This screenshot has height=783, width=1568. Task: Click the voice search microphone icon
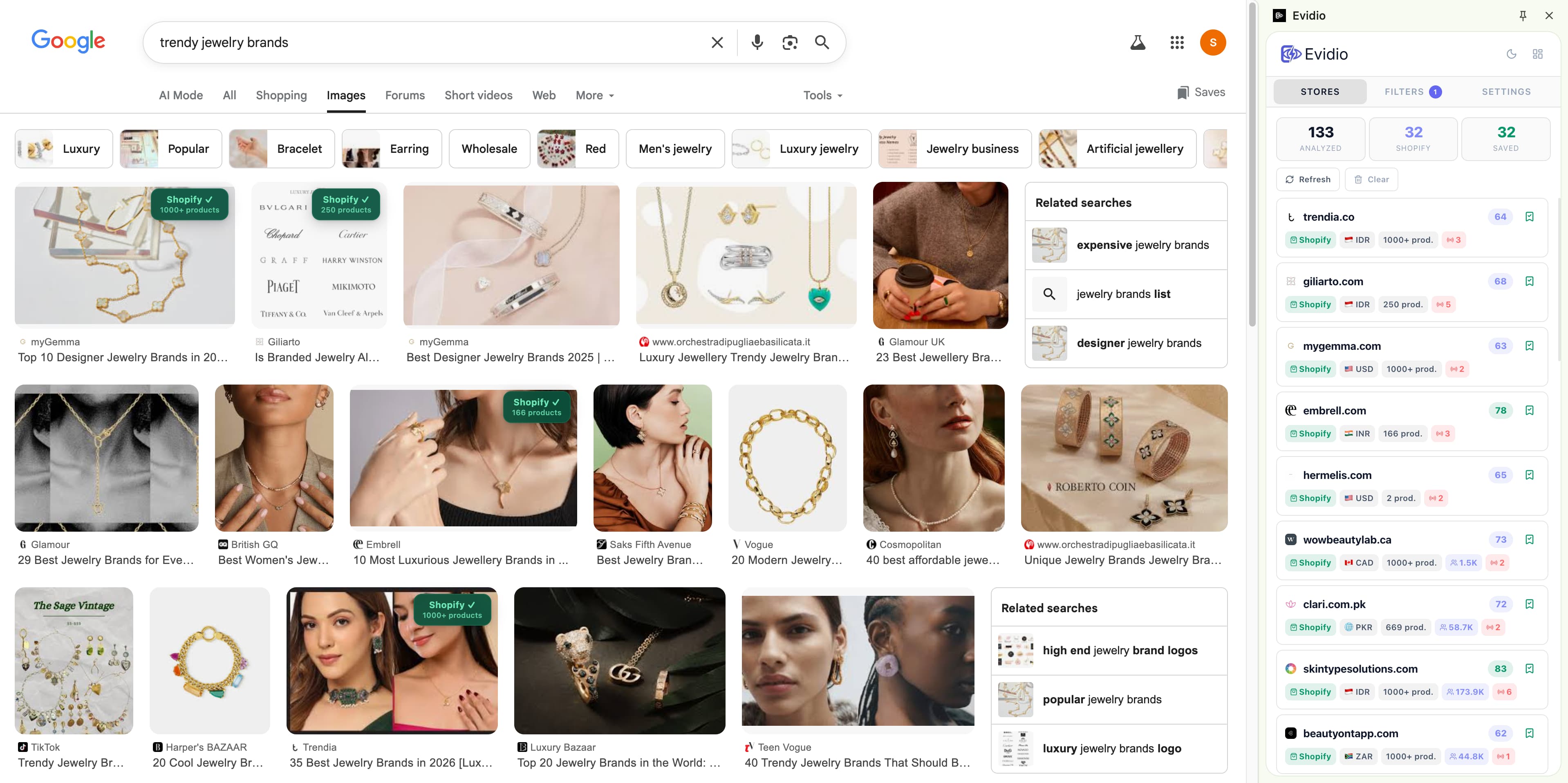point(757,42)
